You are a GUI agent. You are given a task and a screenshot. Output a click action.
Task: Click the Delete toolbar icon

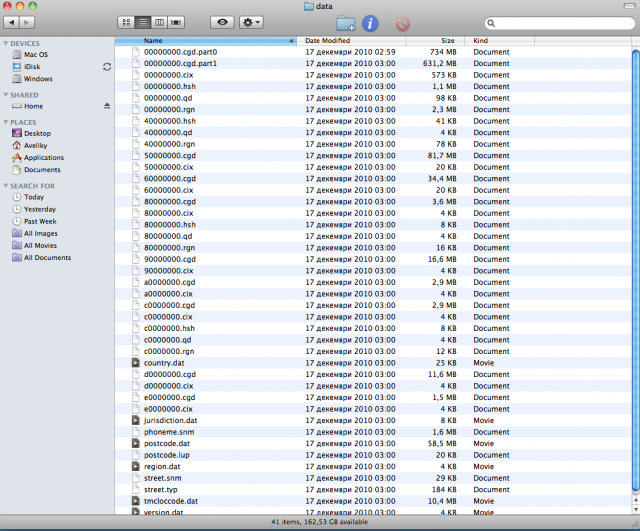click(402, 22)
